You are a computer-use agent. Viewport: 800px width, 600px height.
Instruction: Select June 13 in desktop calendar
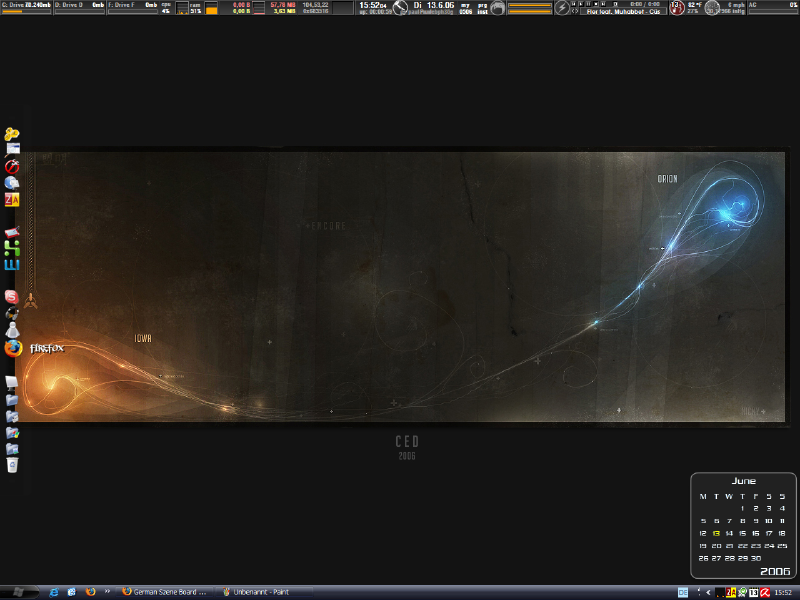pos(716,533)
